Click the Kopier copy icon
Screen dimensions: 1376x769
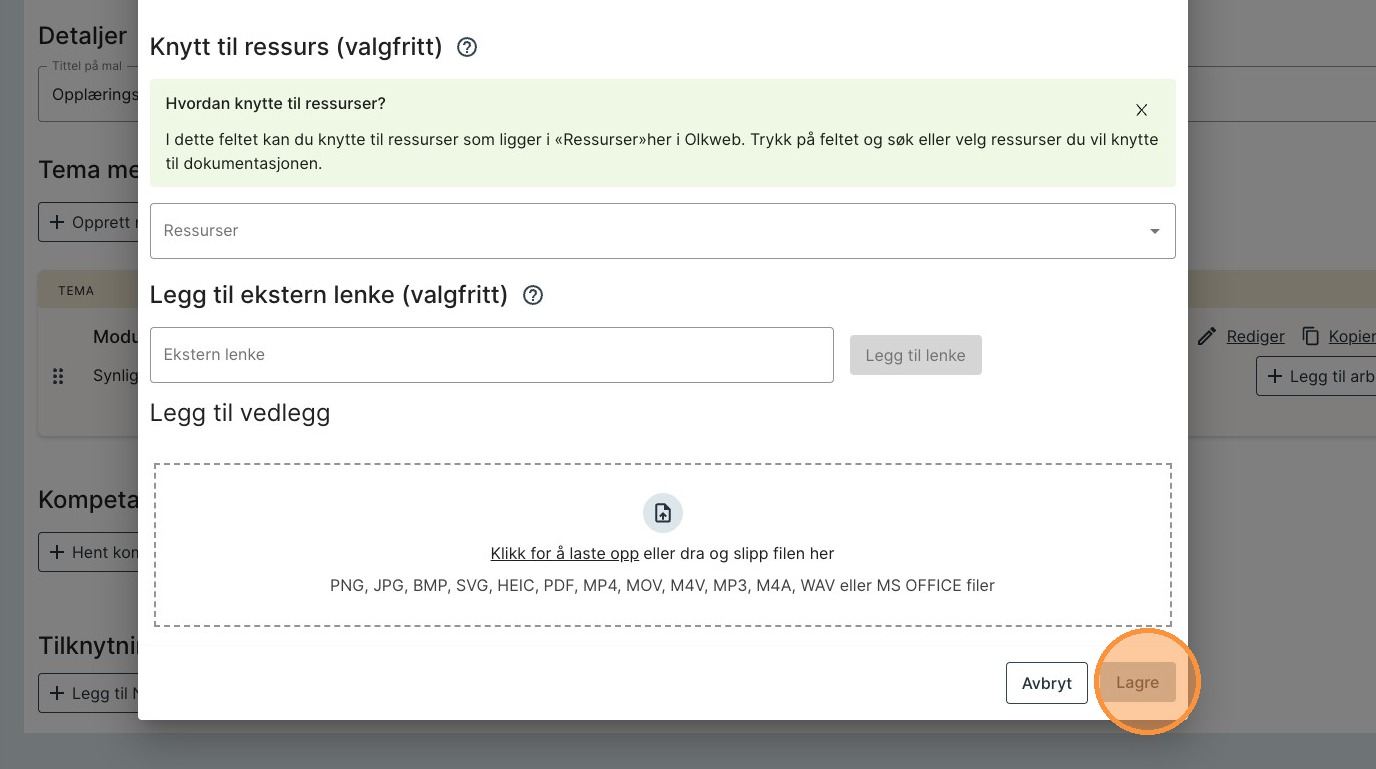1310,336
